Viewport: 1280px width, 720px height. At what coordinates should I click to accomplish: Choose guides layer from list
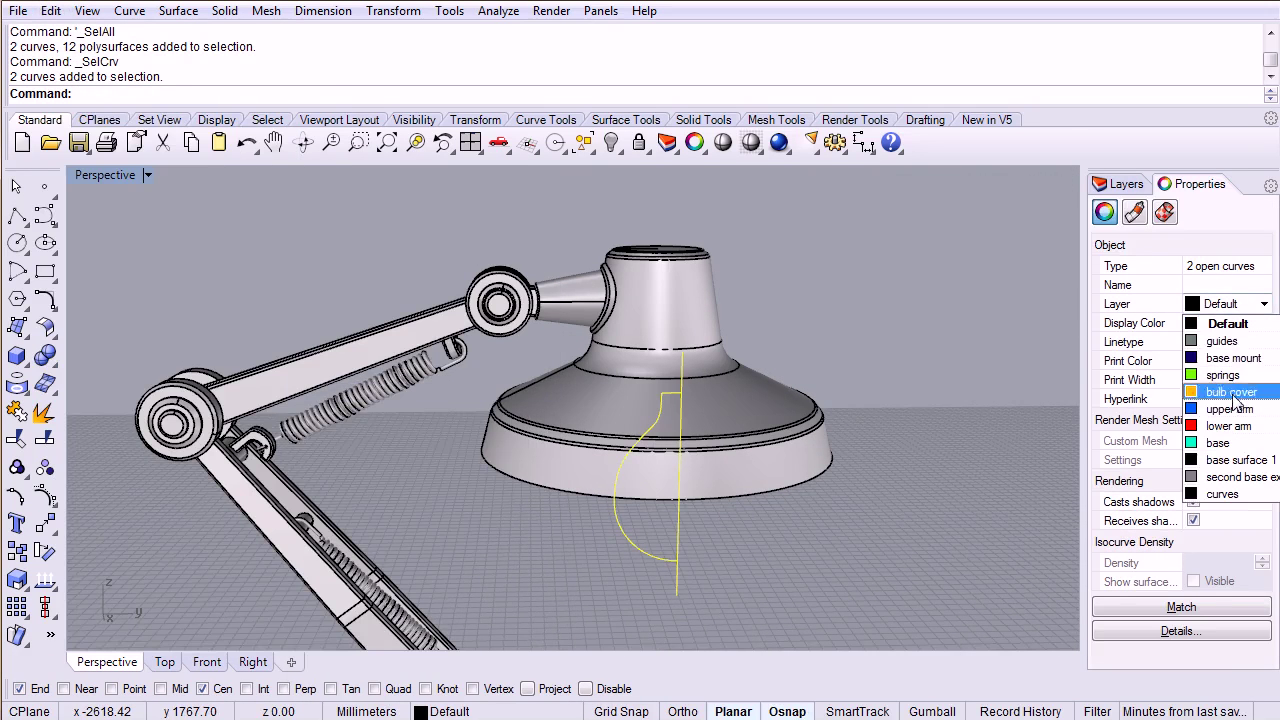pyautogui.click(x=1231, y=341)
